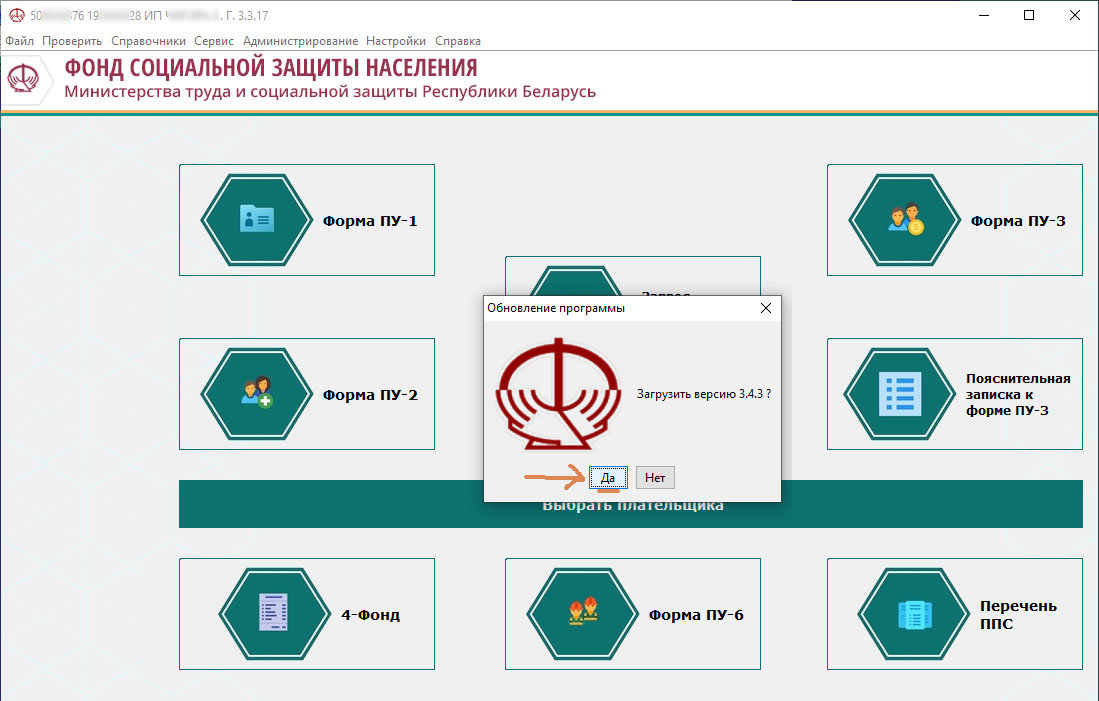Open the partially hidden Запрос tile
This screenshot has height=701, width=1099.
pyautogui.click(x=632, y=276)
